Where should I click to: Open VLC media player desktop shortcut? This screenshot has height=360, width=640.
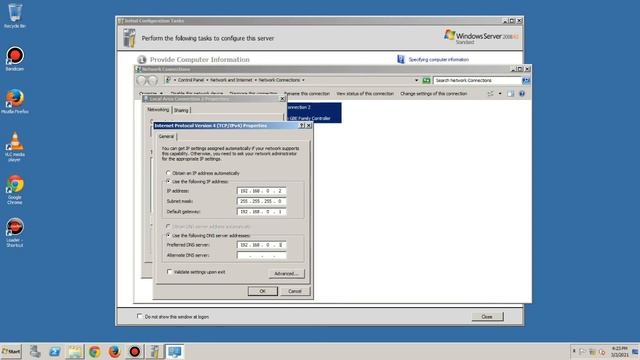point(15,147)
